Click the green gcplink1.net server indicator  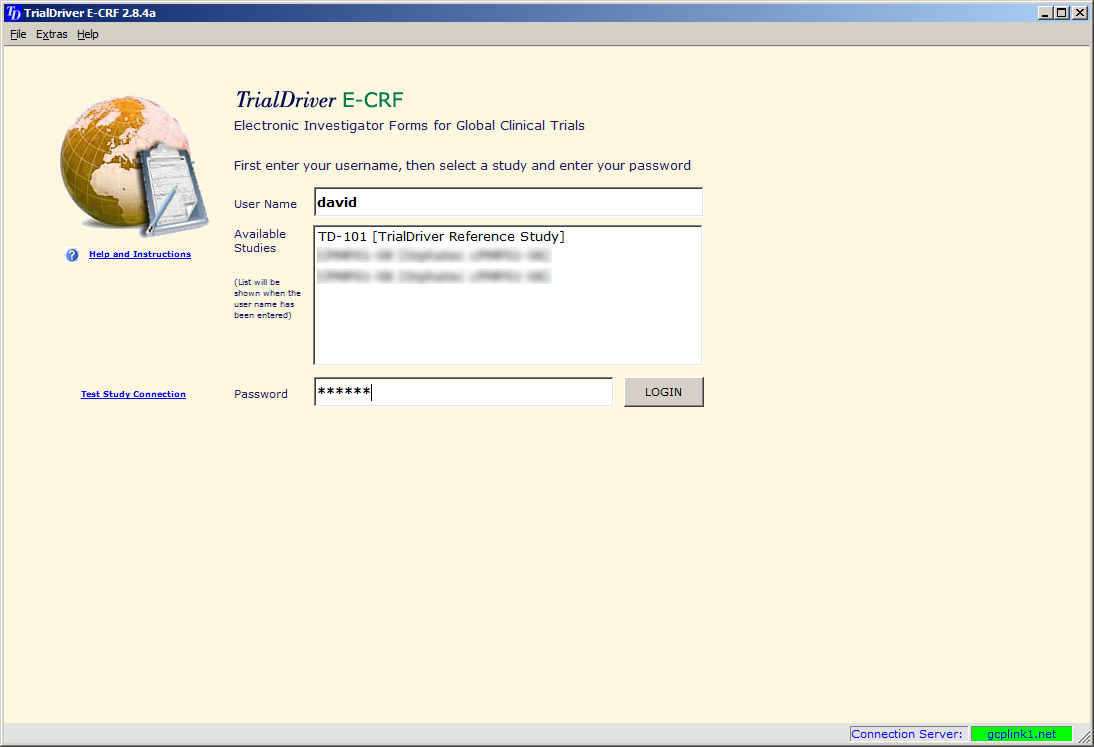1021,734
